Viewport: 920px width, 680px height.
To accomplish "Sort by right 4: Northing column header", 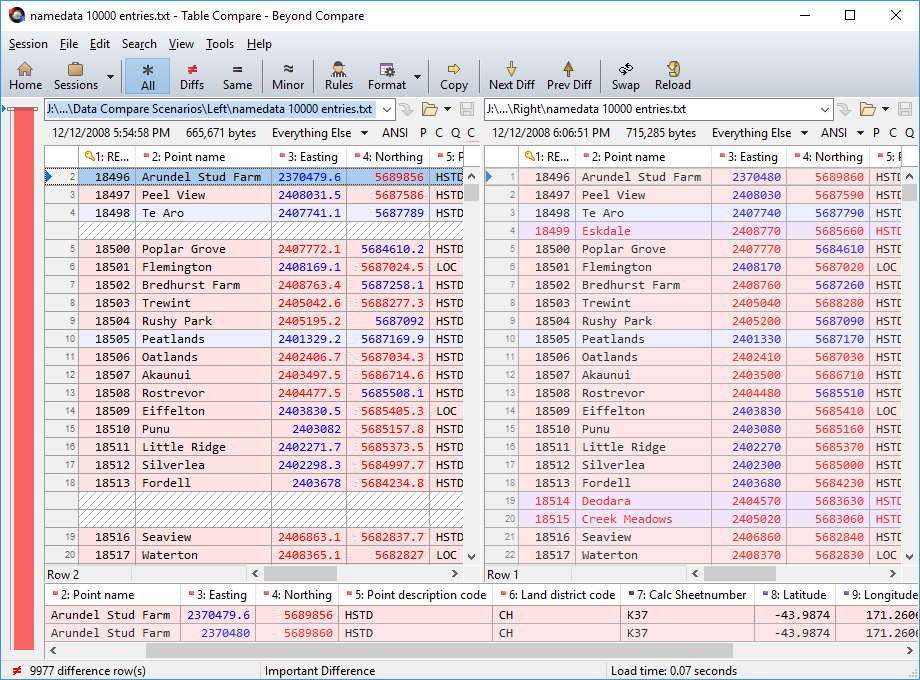I will point(828,157).
